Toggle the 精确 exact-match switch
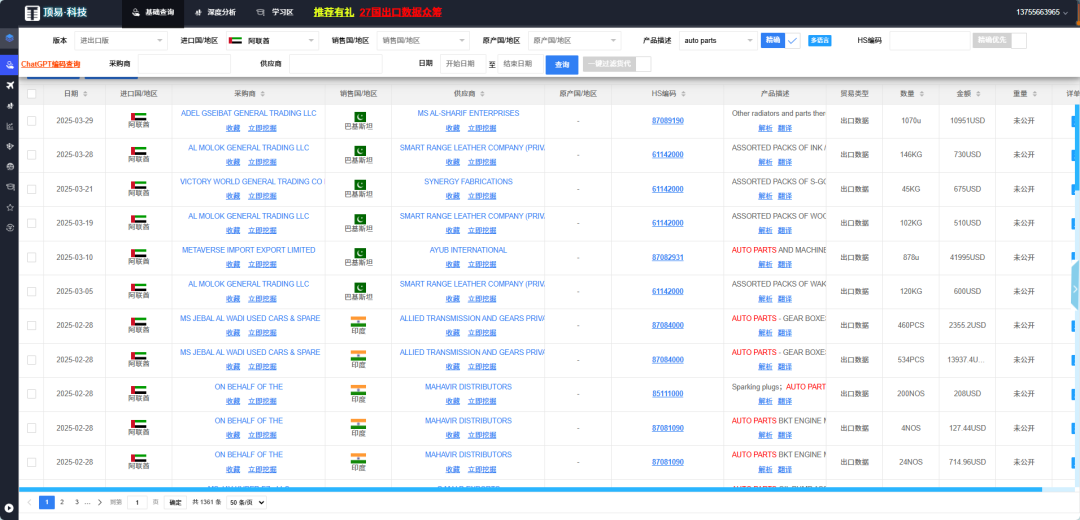 (x=780, y=41)
